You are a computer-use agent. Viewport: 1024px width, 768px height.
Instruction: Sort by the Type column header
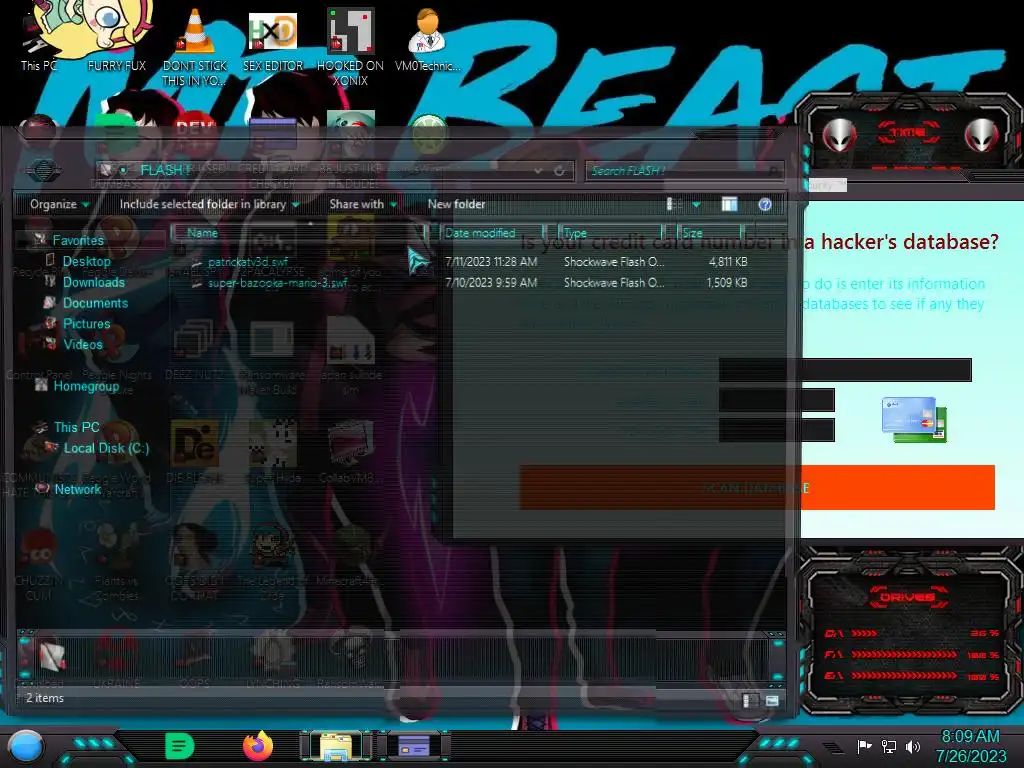611,233
